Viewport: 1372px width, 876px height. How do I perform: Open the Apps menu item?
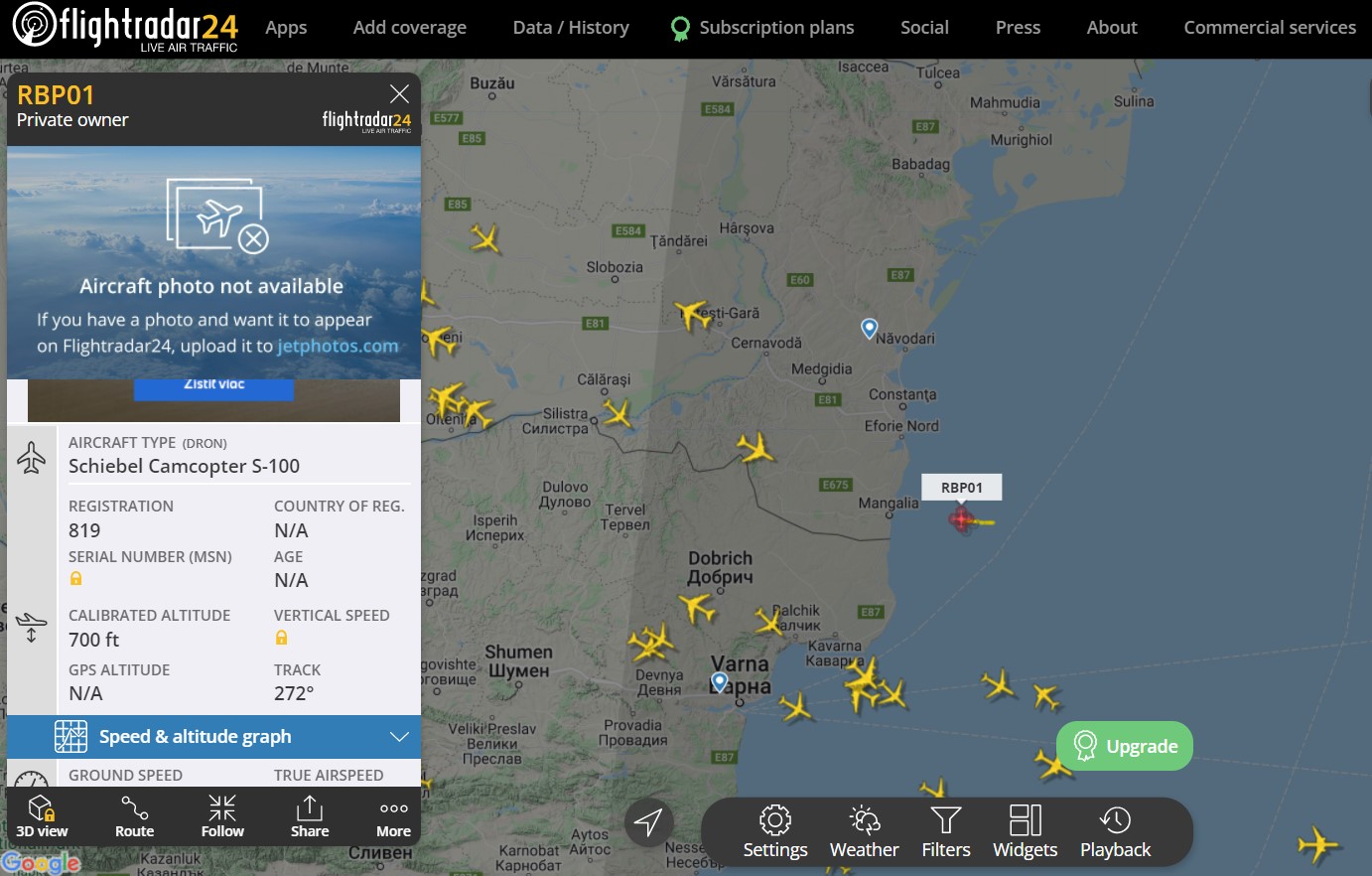pos(286,28)
